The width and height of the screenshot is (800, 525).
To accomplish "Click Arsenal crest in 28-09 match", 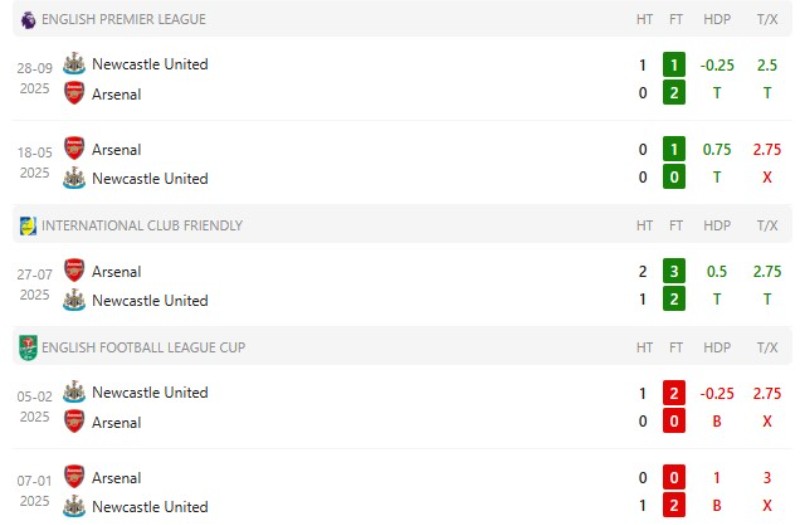I will point(74,94).
